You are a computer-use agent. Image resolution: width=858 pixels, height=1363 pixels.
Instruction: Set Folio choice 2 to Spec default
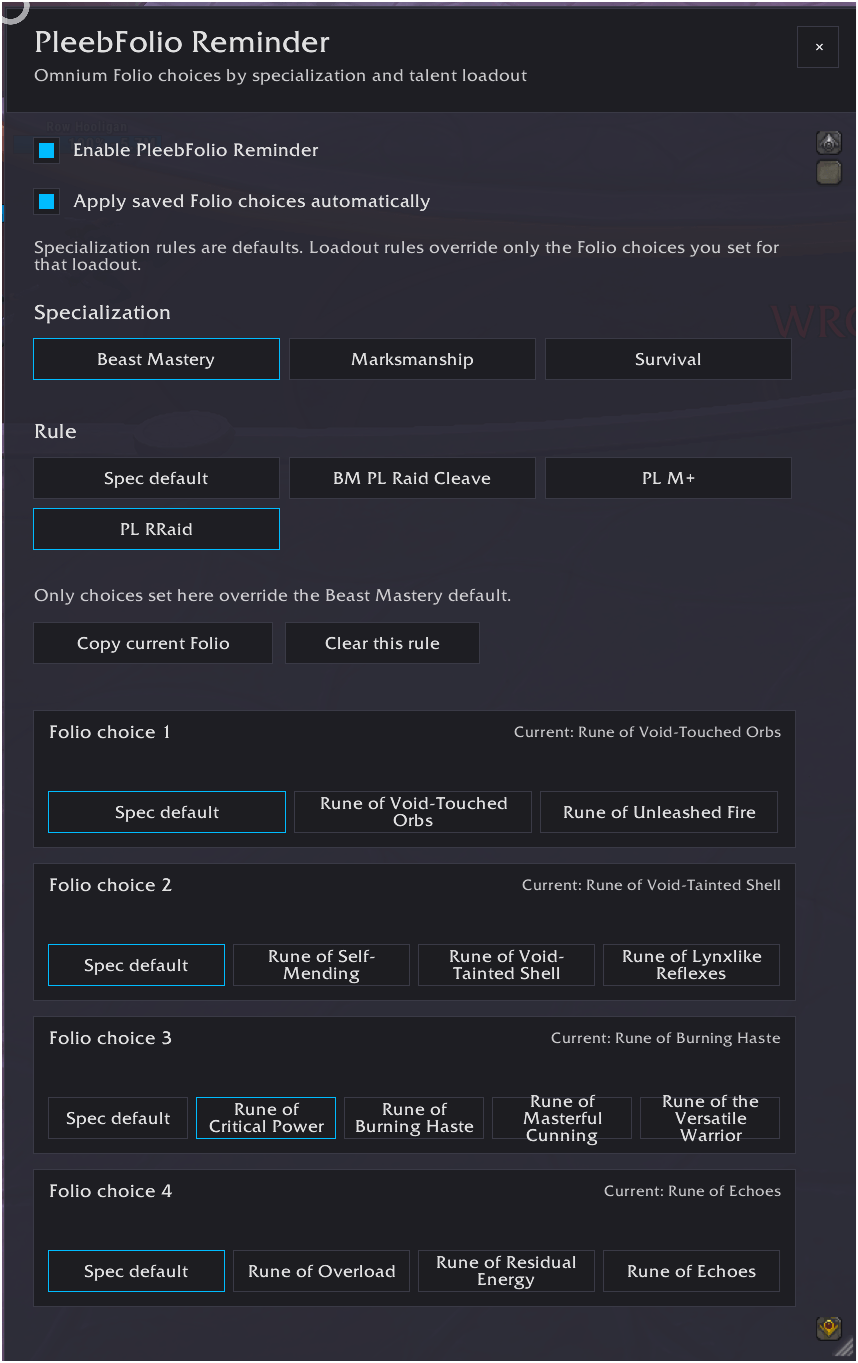pyautogui.click(x=136, y=965)
